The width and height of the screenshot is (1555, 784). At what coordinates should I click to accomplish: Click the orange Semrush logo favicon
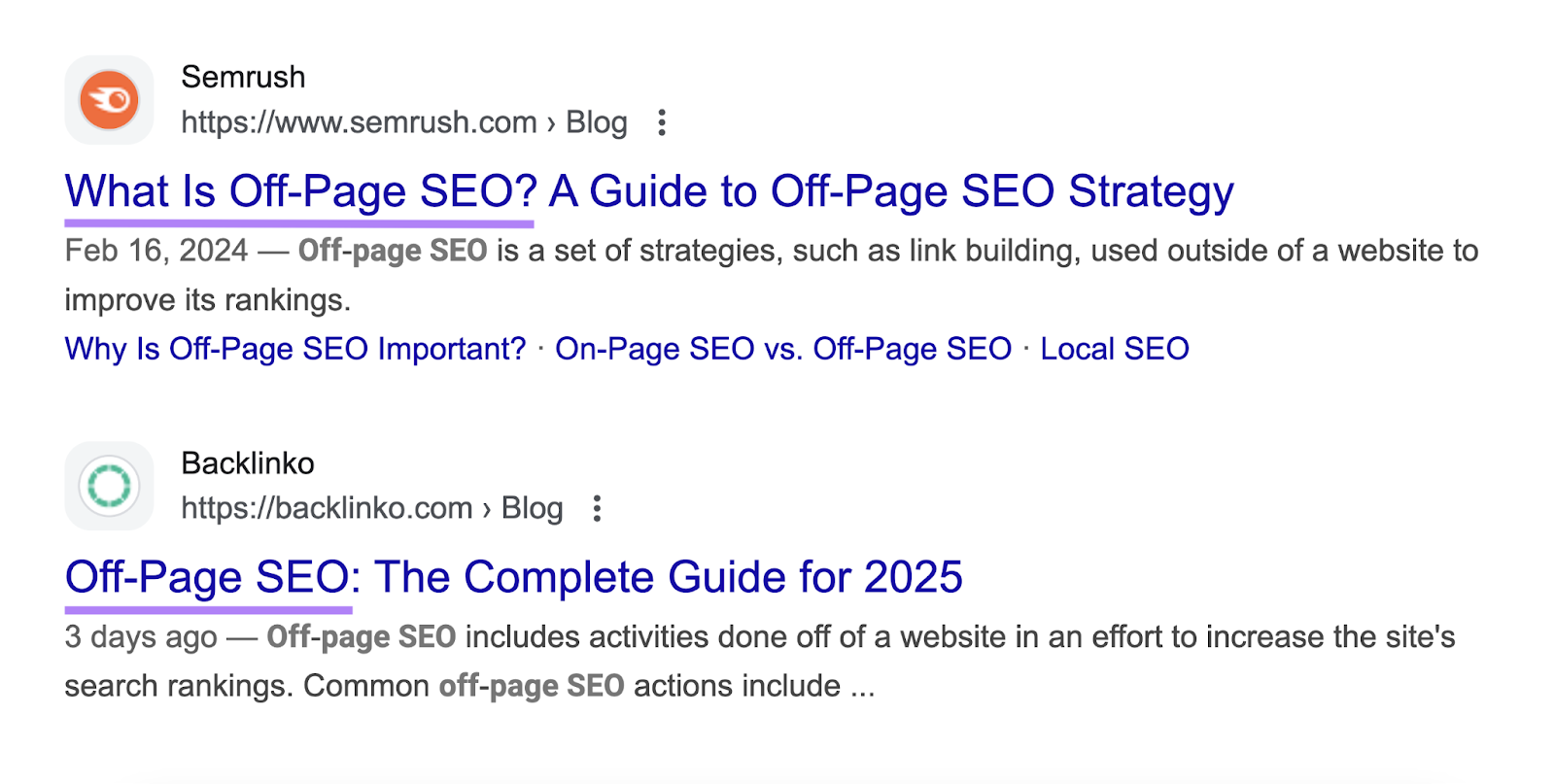tap(109, 99)
